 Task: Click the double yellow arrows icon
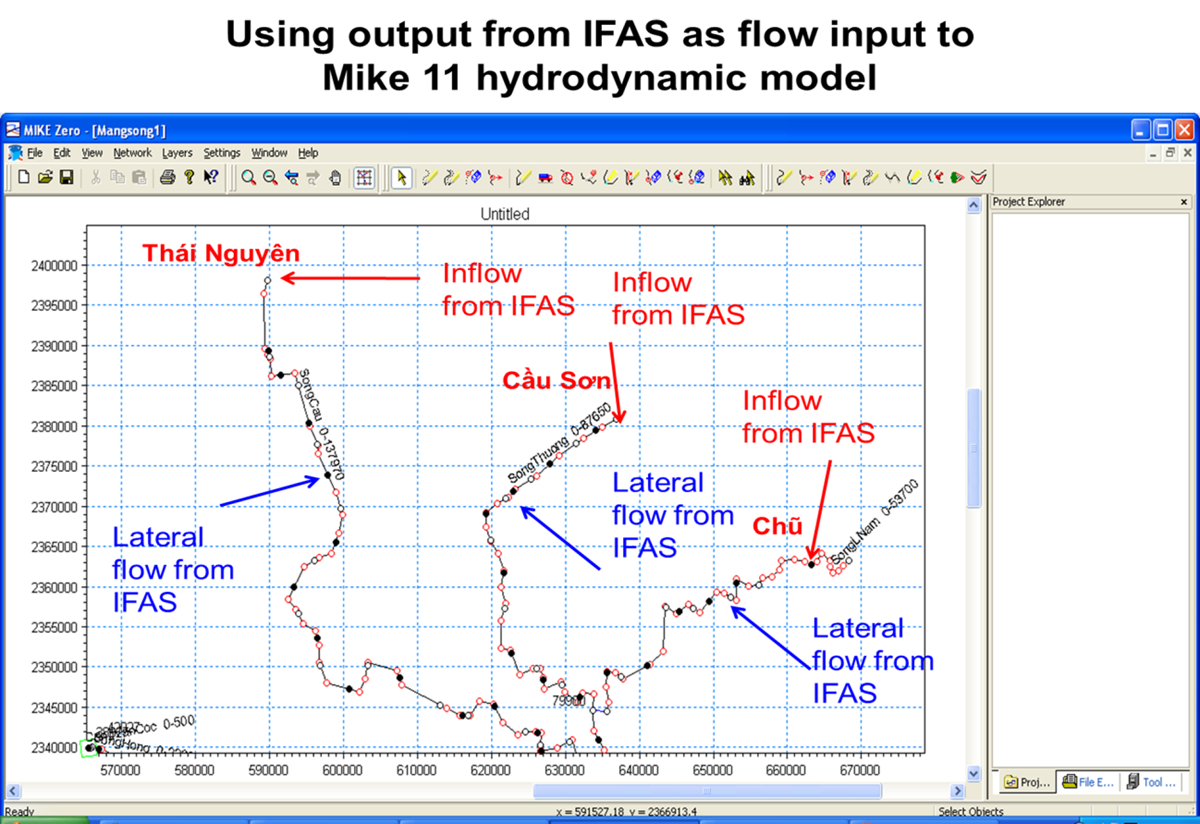(725, 177)
